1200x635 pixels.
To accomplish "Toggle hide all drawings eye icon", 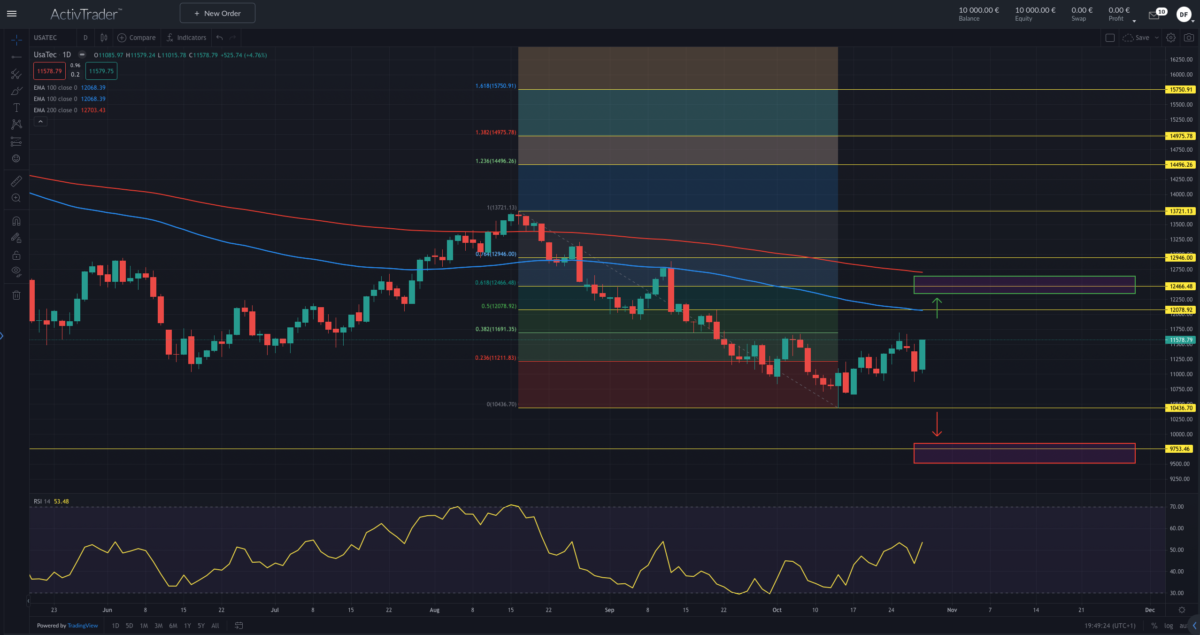I will tap(16, 271).
